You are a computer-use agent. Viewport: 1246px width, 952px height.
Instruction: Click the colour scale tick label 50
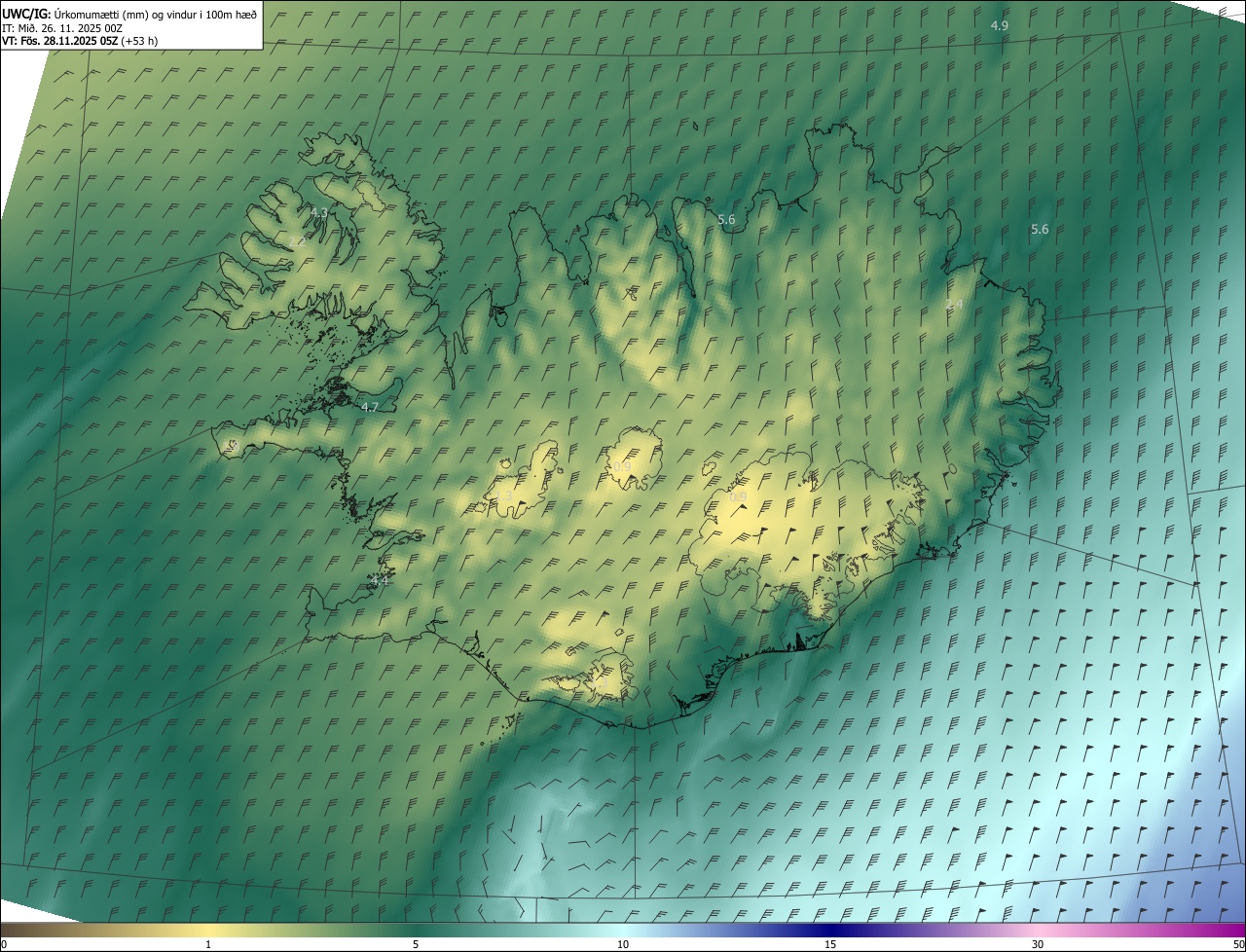click(x=1237, y=944)
